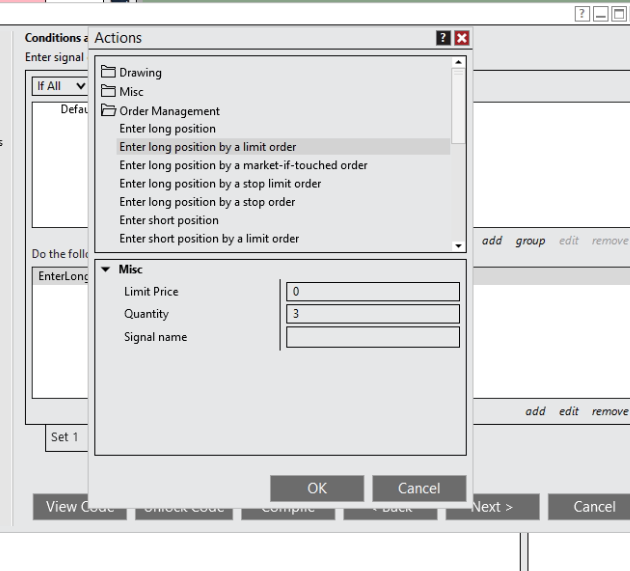Image resolution: width=630 pixels, height=571 pixels.
Task: Open help in the main window title bar
Action: [582, 14]
